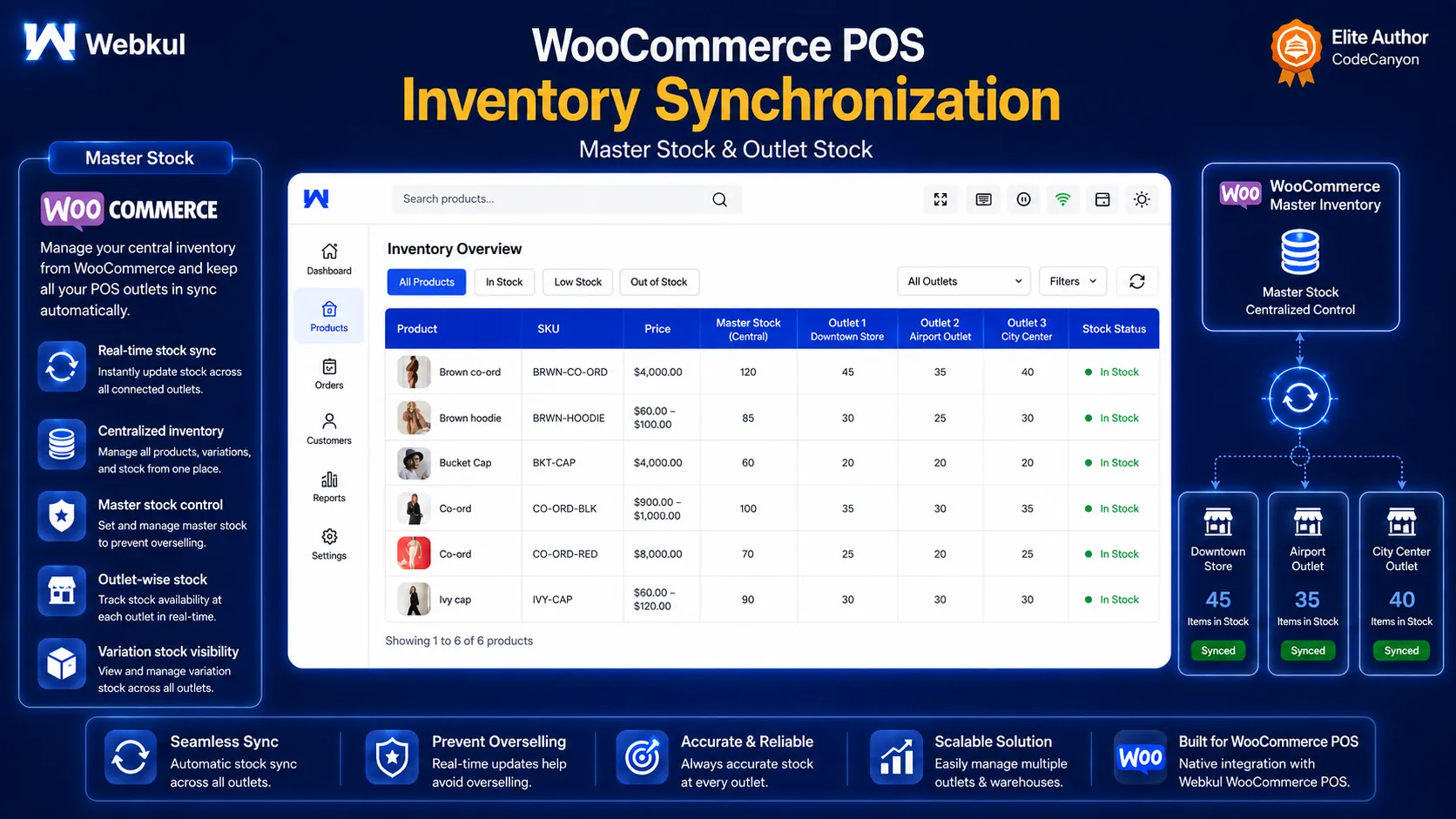Image resolution: width=1456 pixels, height=819 pixels.
Task: Click the Master Stock (Central) column header
Action: [748, 329]
